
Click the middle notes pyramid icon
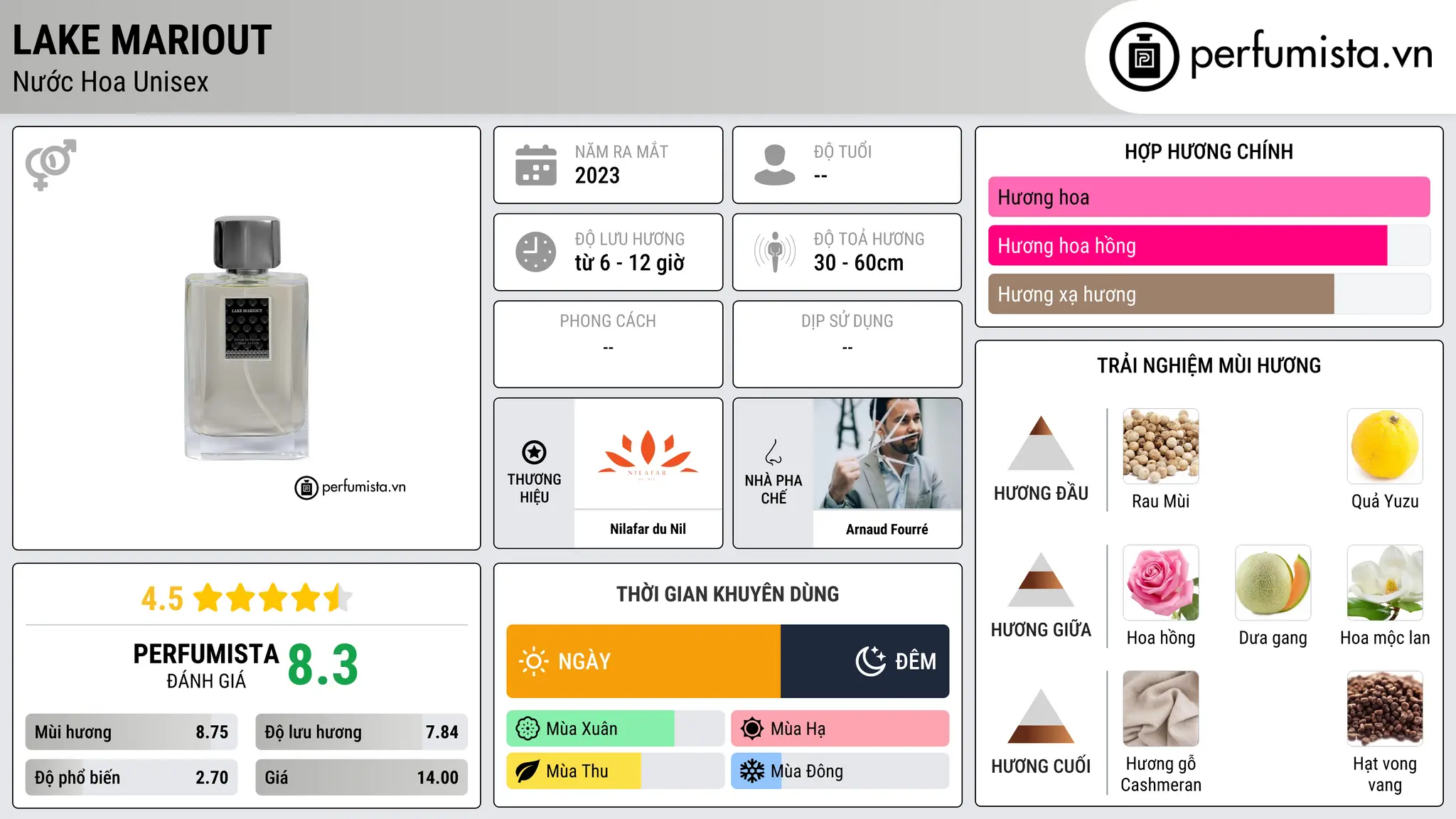(1042, 579)
